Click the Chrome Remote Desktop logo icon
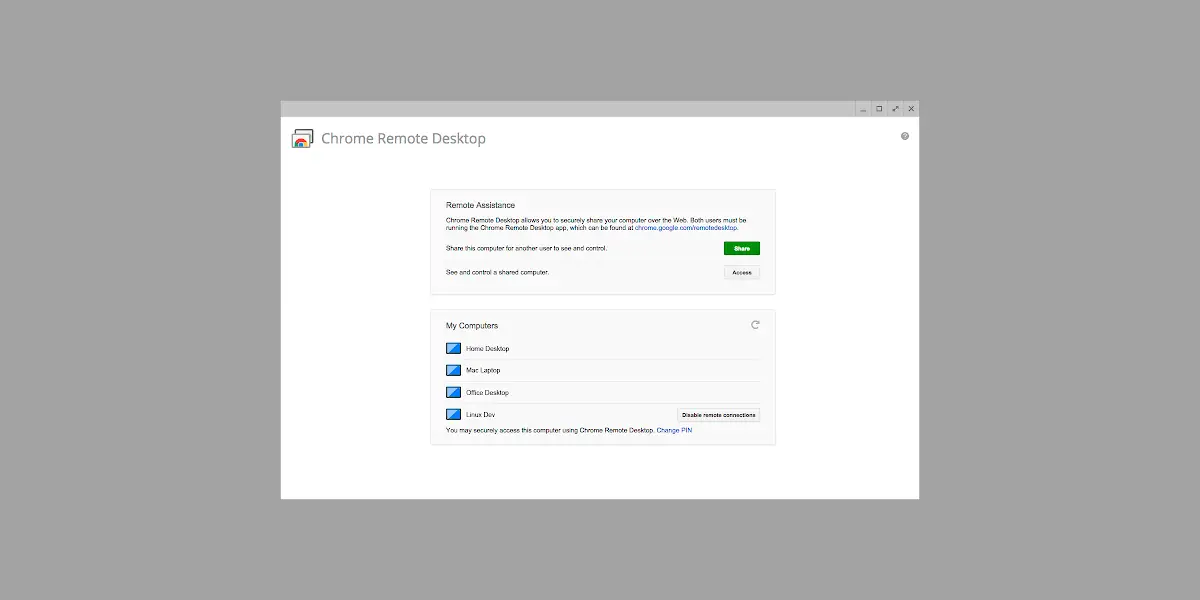This screenshot has width=1200, height=600. tap(302, 139)
